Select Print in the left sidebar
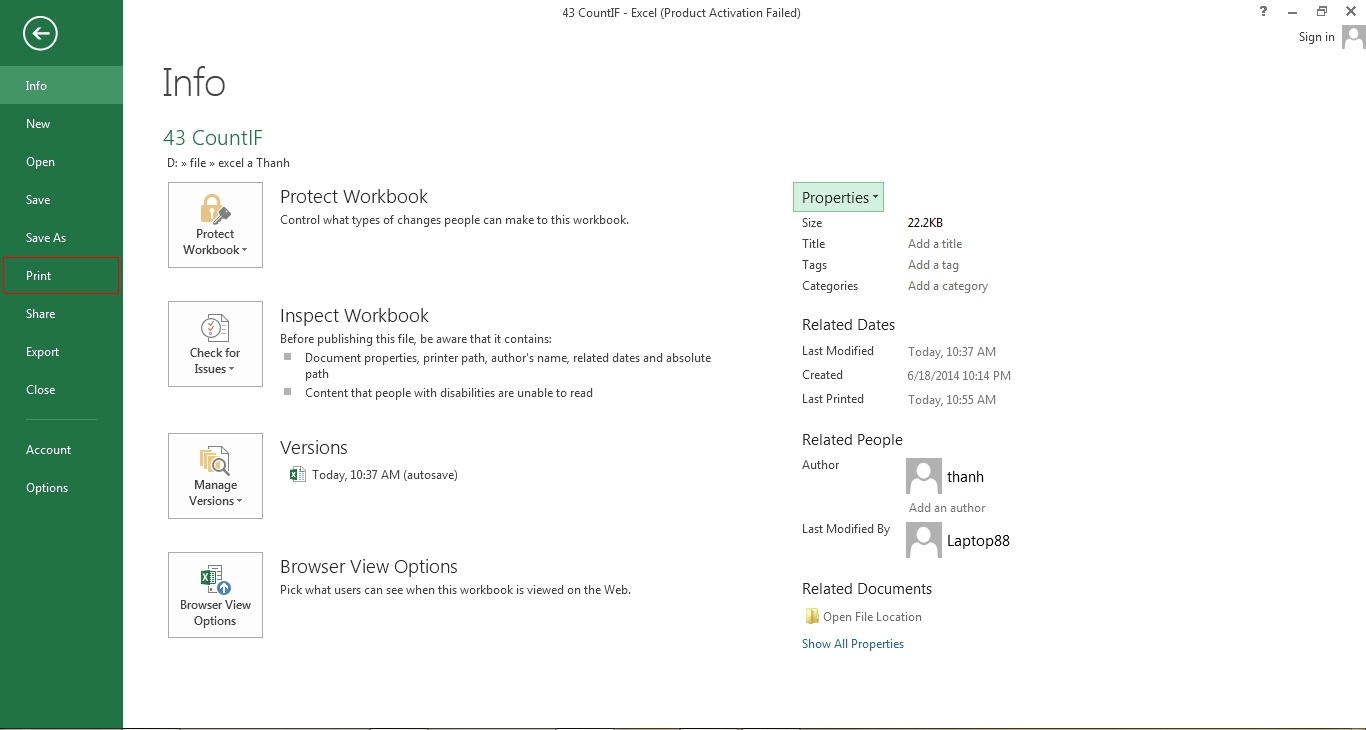The height and width of the screenshot is (730, 1366). point(39,276)
